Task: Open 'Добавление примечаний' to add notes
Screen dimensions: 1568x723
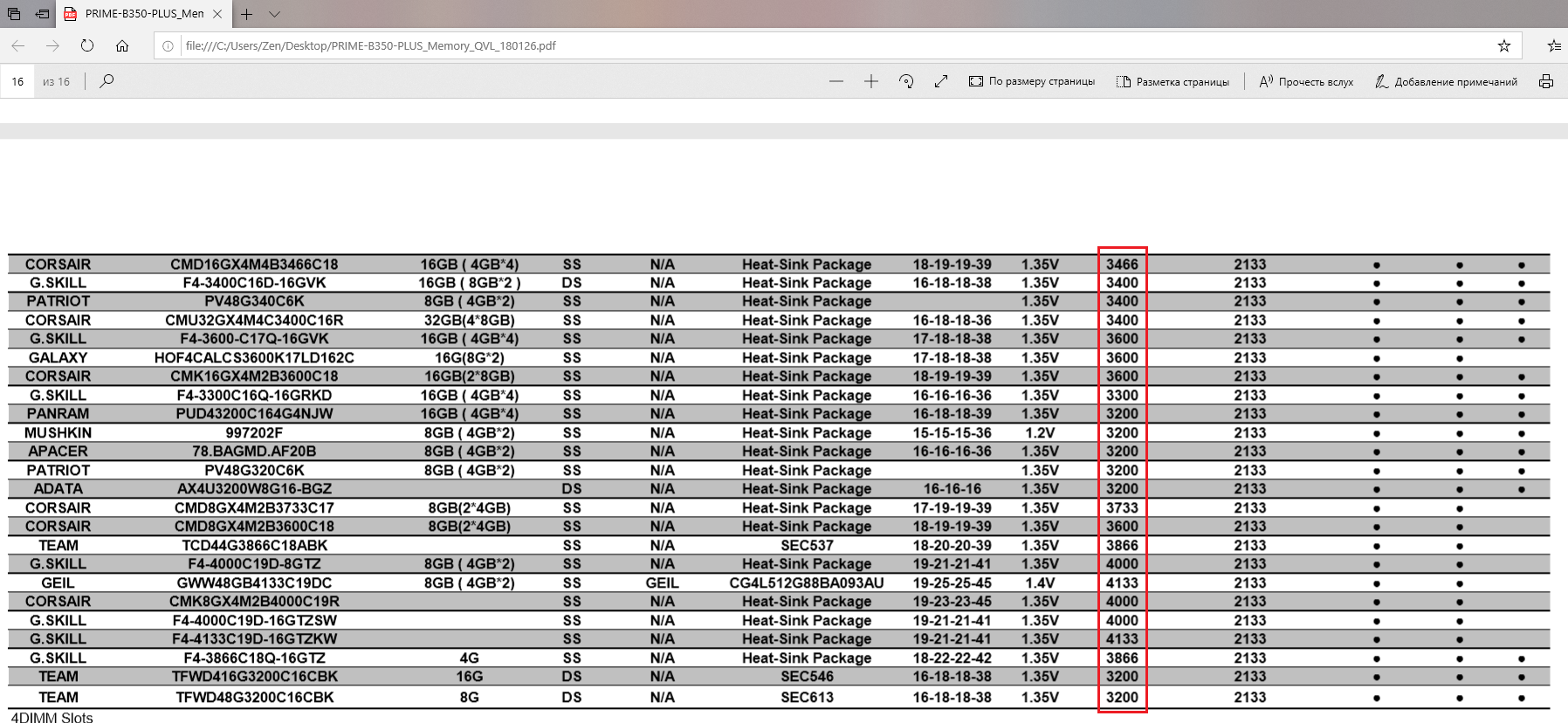Action: pyautogui.click(x=1446, y=81)
